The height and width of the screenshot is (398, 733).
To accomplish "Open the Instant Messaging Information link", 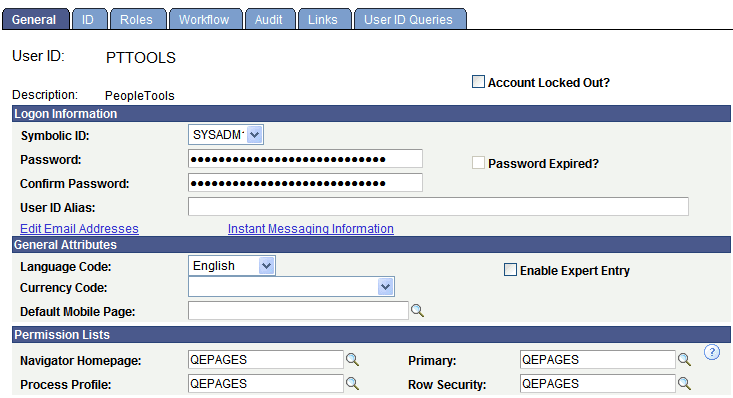I will pos(311,229).
